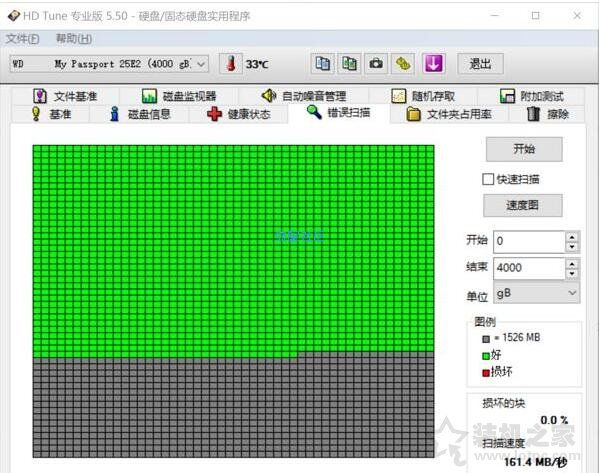Open the 文件夹占用率 folder icon tab
The width and height of the screenshot is (599, 473).
pos(449,114)
